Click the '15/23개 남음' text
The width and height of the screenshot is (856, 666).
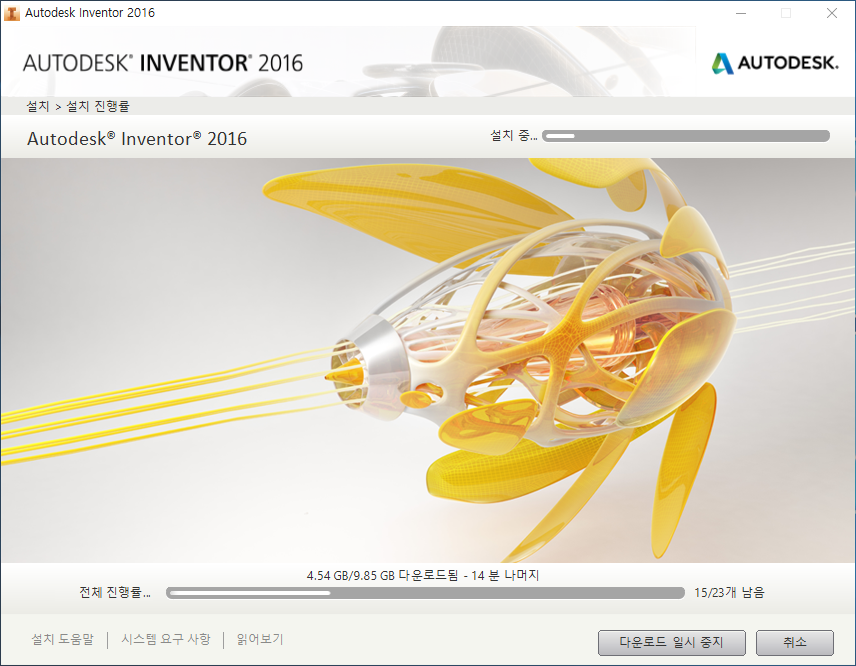tap(729, 592)
